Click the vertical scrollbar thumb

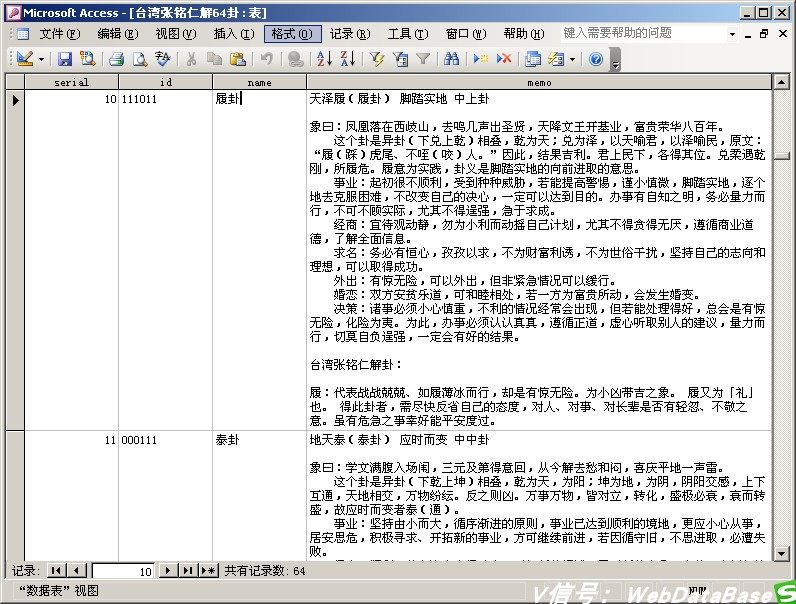coord(781,155)
